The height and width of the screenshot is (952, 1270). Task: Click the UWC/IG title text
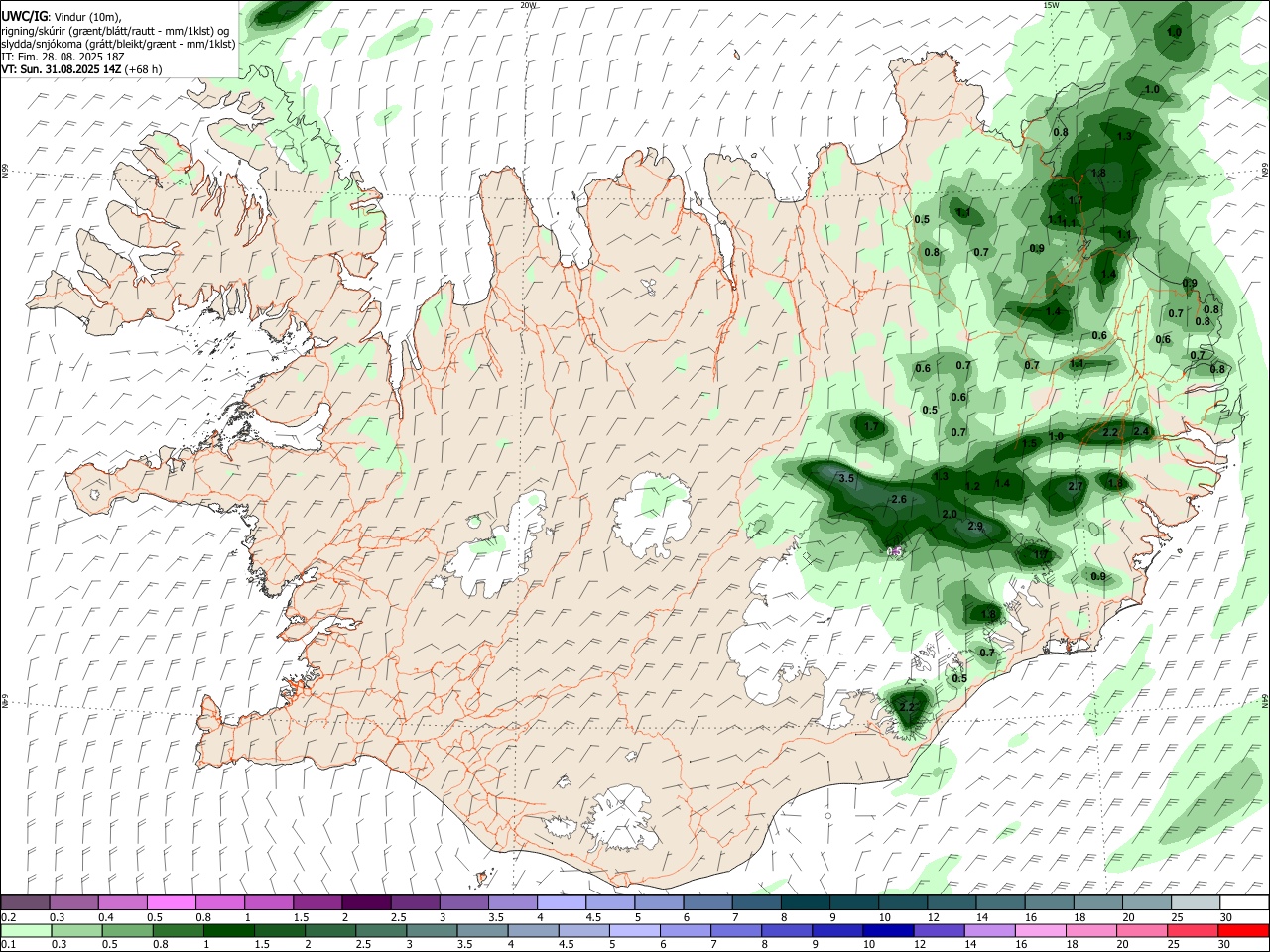click(x=23, y=17)
